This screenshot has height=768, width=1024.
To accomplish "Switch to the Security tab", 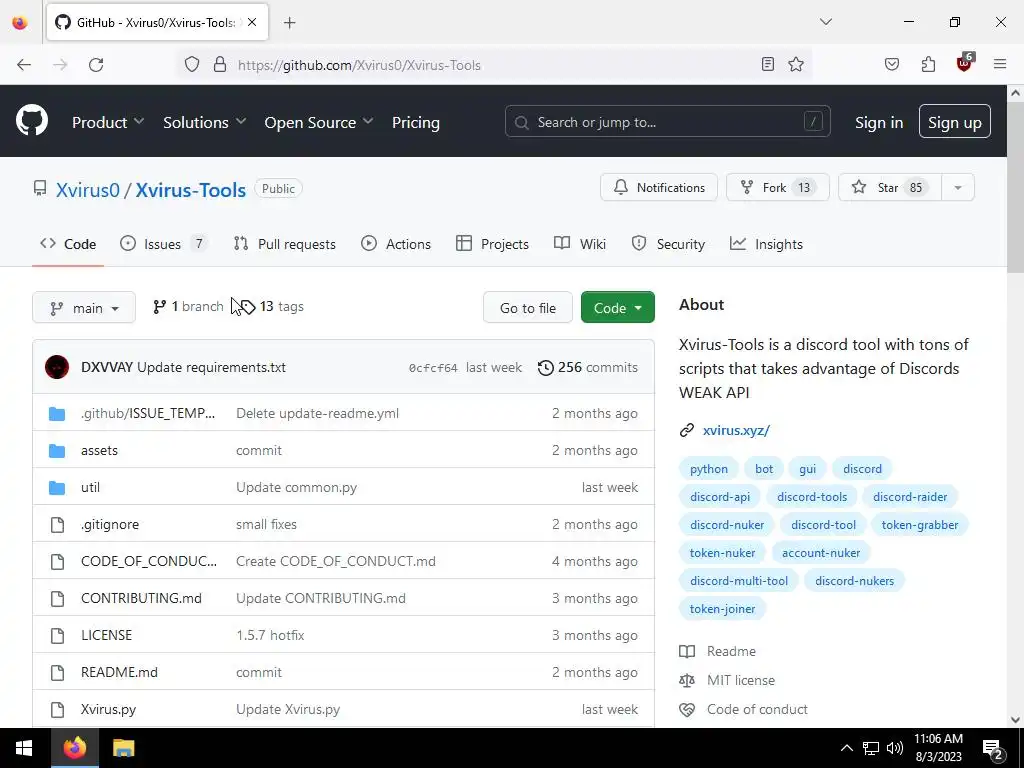I will click(668, 244).
